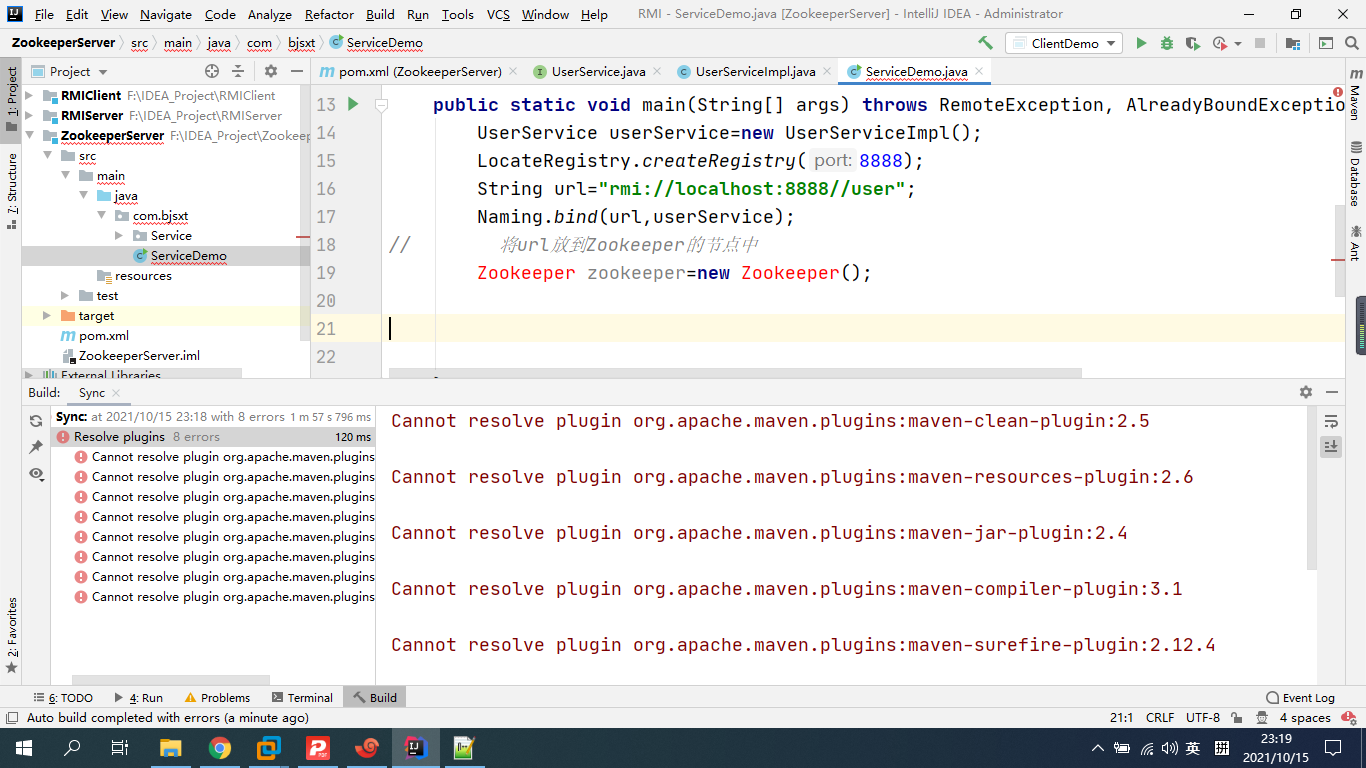Open the Problems tool window button
Image resolution: width=1366 pixels, height=768 pixels.
[217, 698]
